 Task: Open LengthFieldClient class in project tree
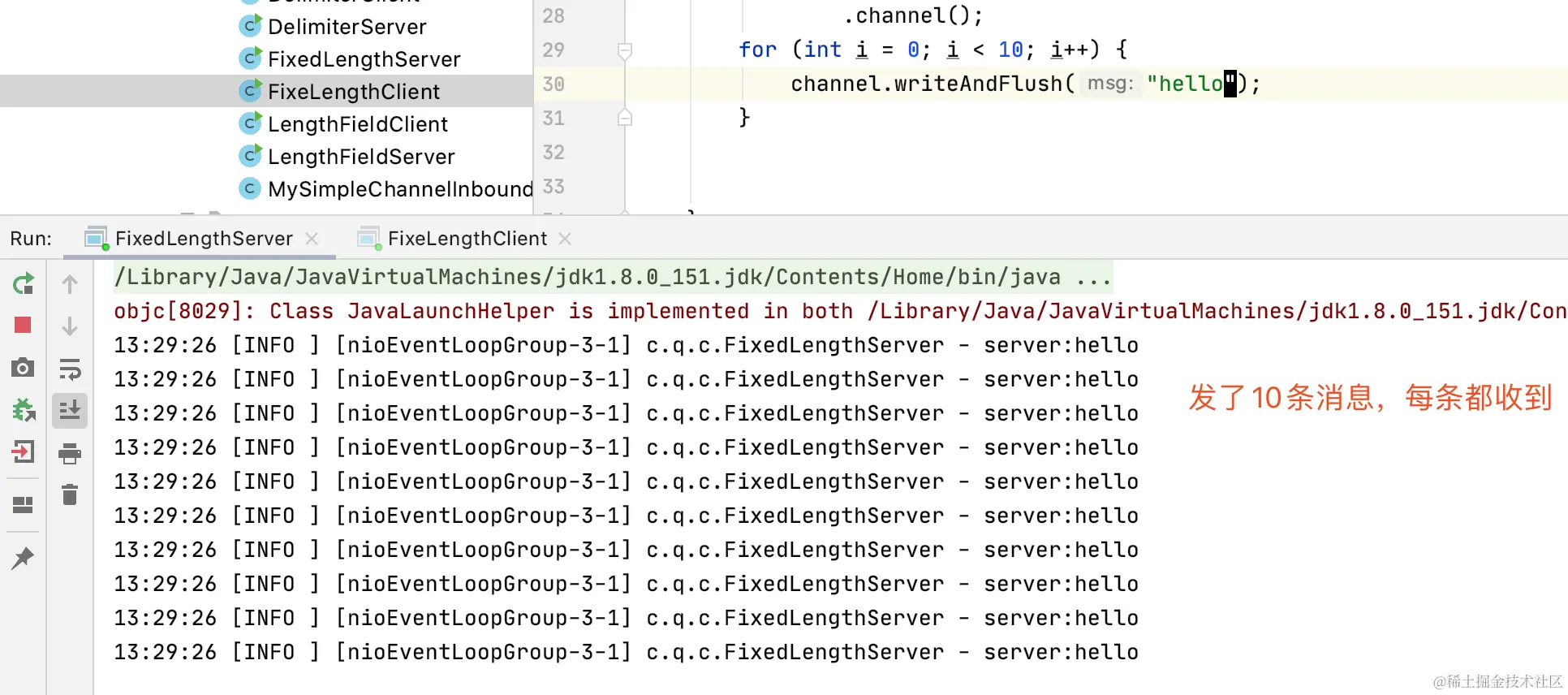(357, 124)
